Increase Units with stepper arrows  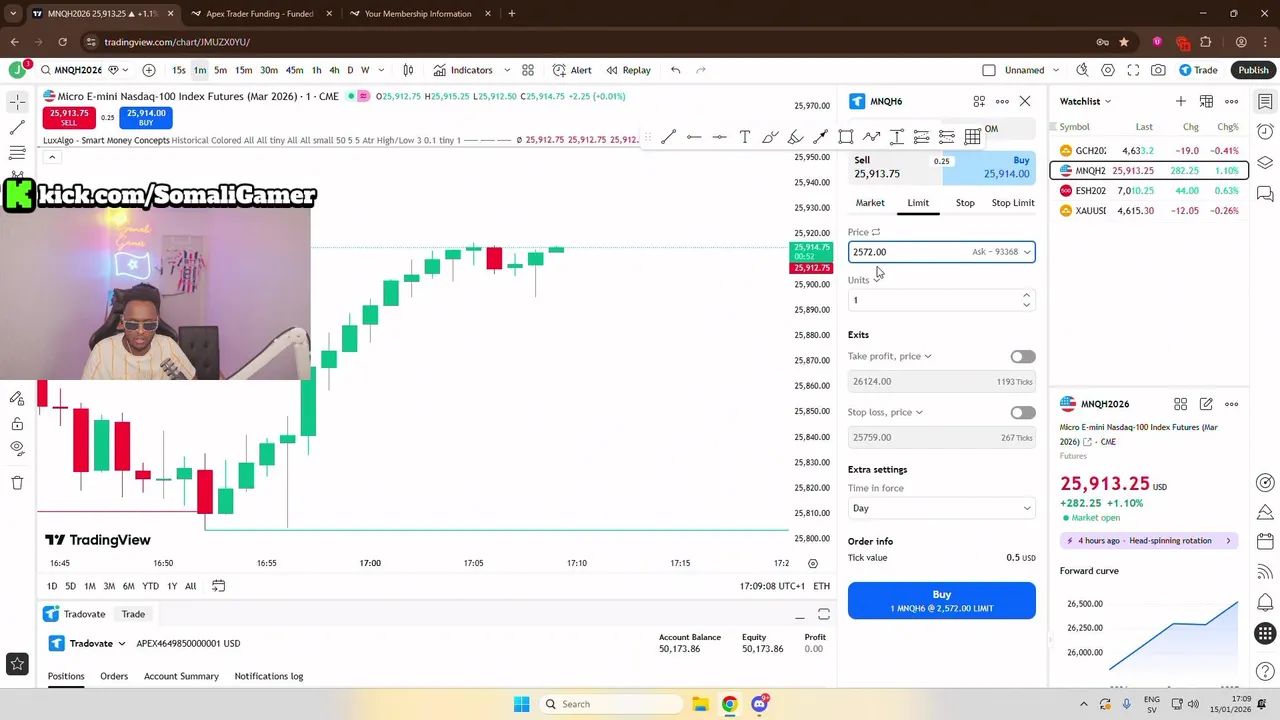pos(1026,295)
